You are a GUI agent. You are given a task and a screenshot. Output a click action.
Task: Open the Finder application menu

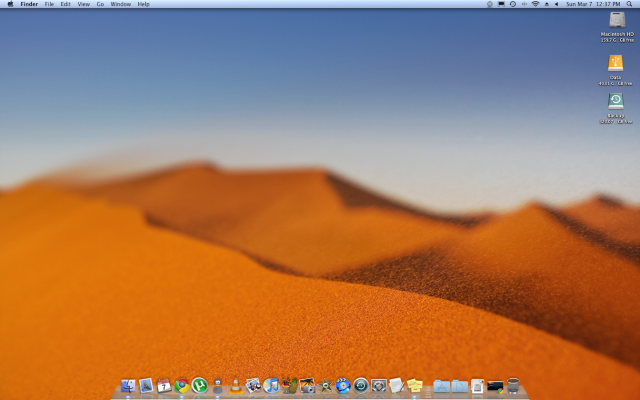[x=29, y=4]
